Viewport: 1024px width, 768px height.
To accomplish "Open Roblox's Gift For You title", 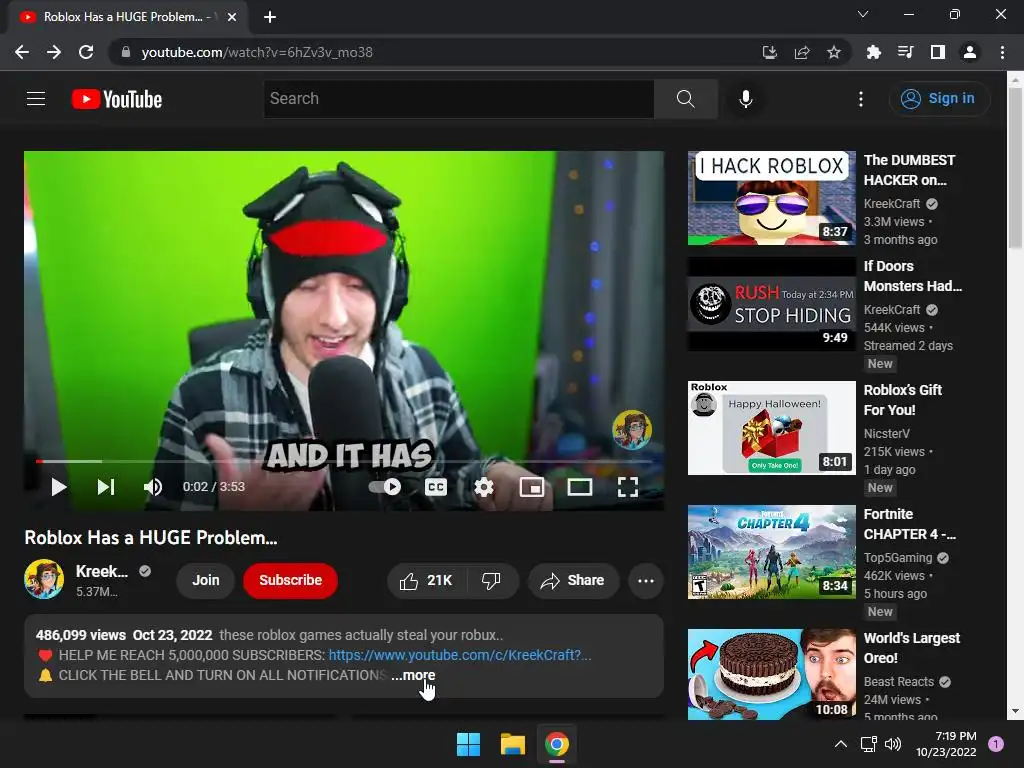I will click(x=903, y=400).
